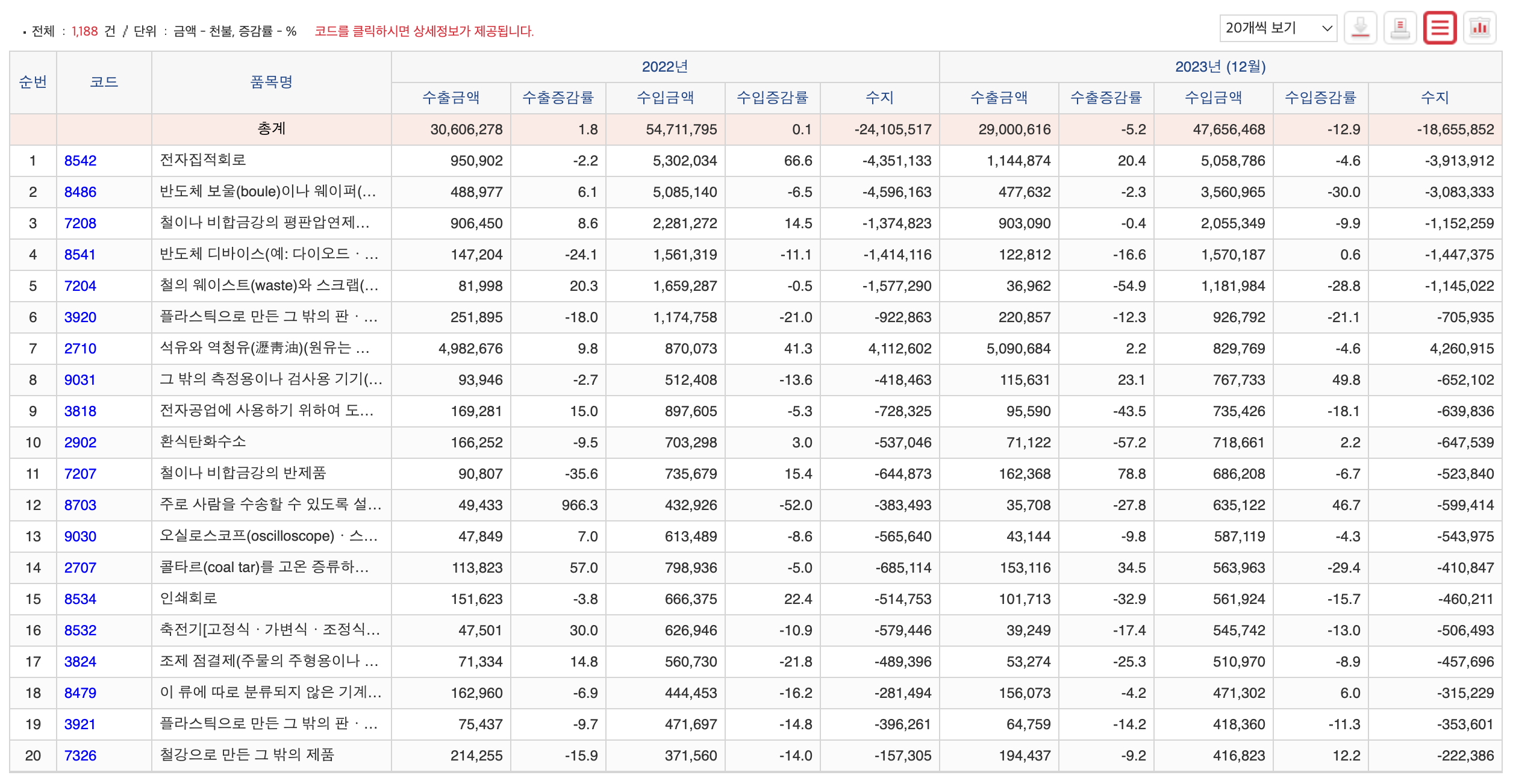
Task: Click 수출금액 header under 2022년
Action: 451,98
